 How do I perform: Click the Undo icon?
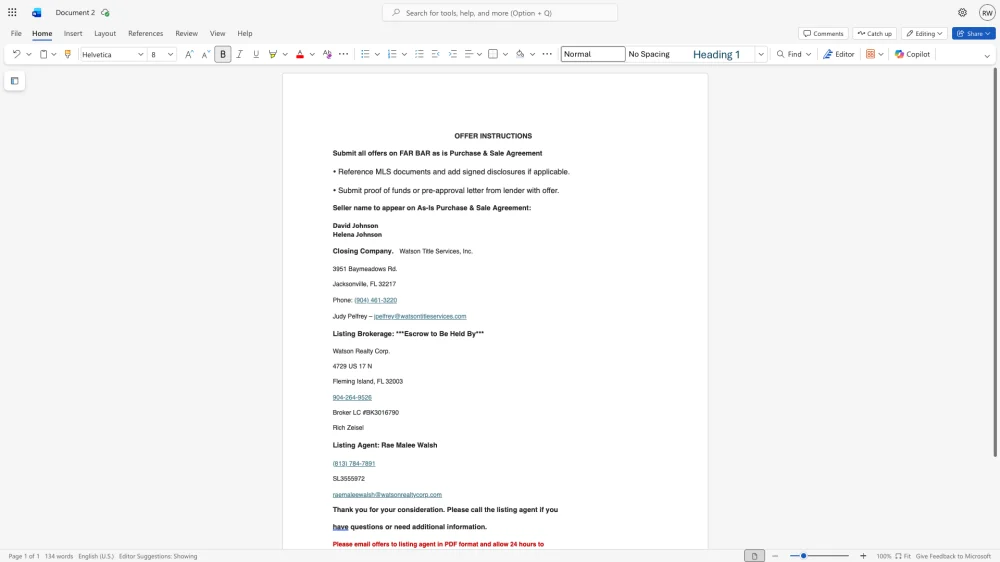pos(17,54)
